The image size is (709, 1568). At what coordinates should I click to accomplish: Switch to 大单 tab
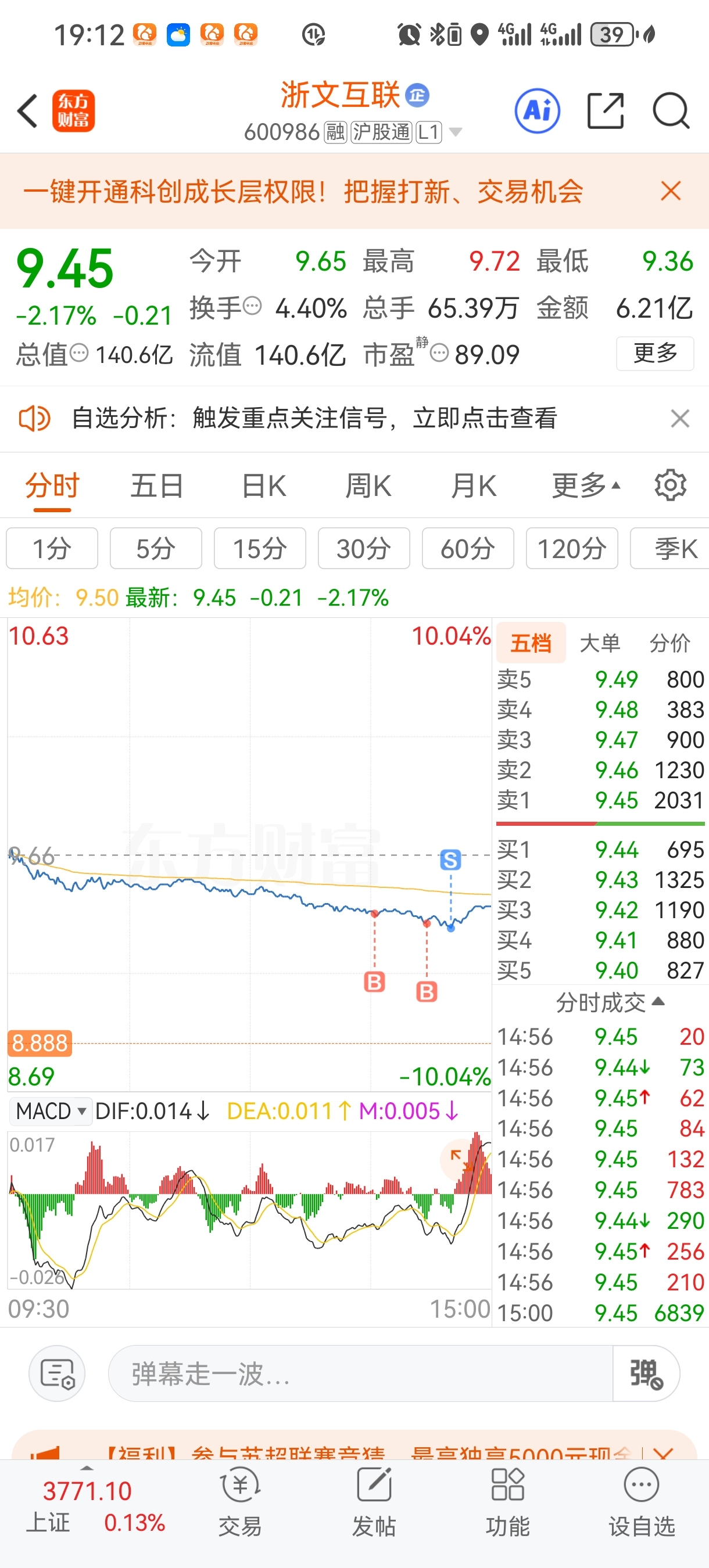pyautogui.click(x=600, y=643)
